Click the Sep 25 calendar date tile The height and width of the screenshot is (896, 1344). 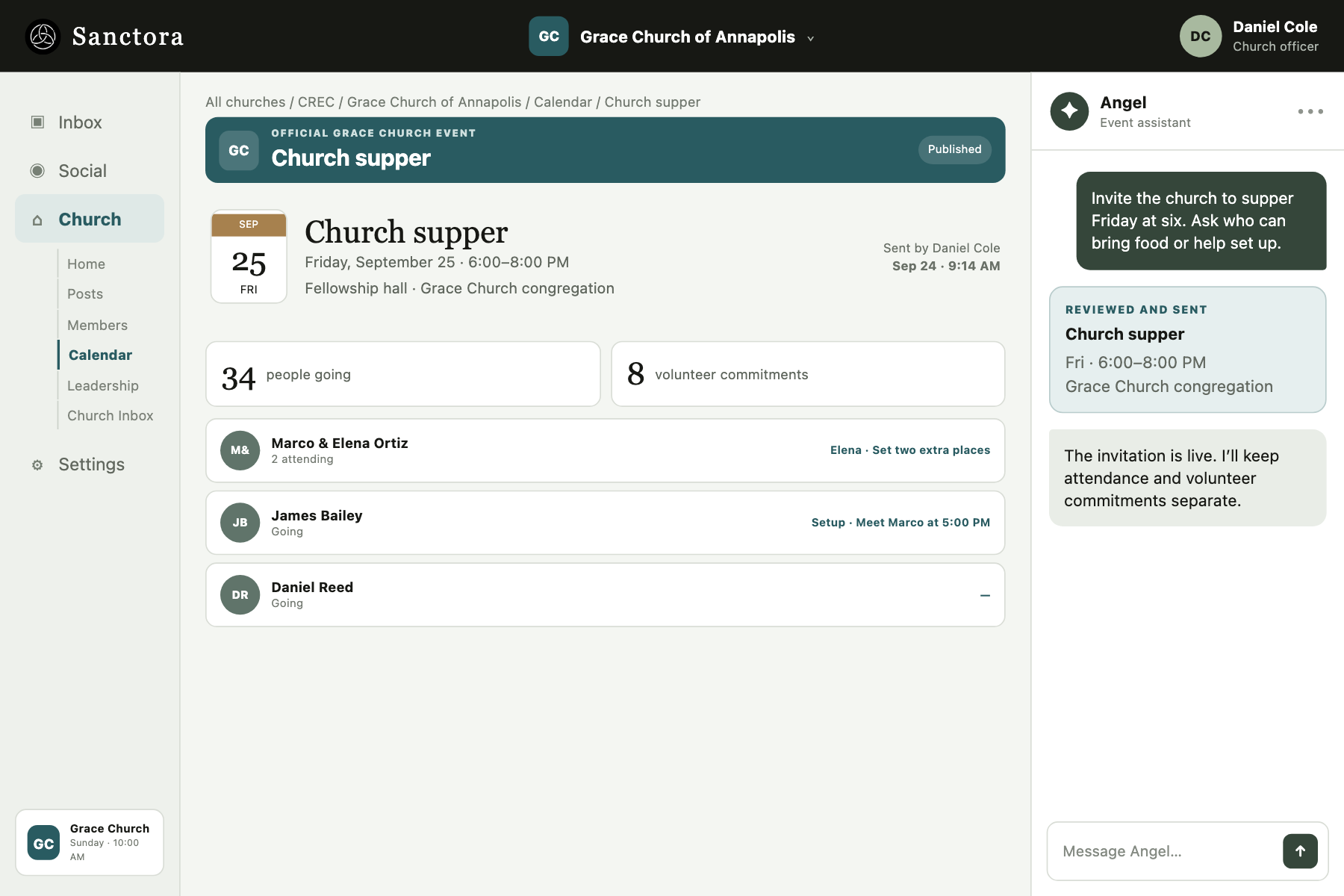[x=249, y=257]
